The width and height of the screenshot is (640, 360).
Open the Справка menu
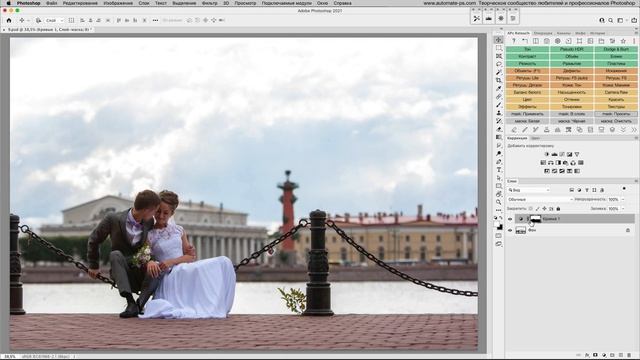coord(342,3)
